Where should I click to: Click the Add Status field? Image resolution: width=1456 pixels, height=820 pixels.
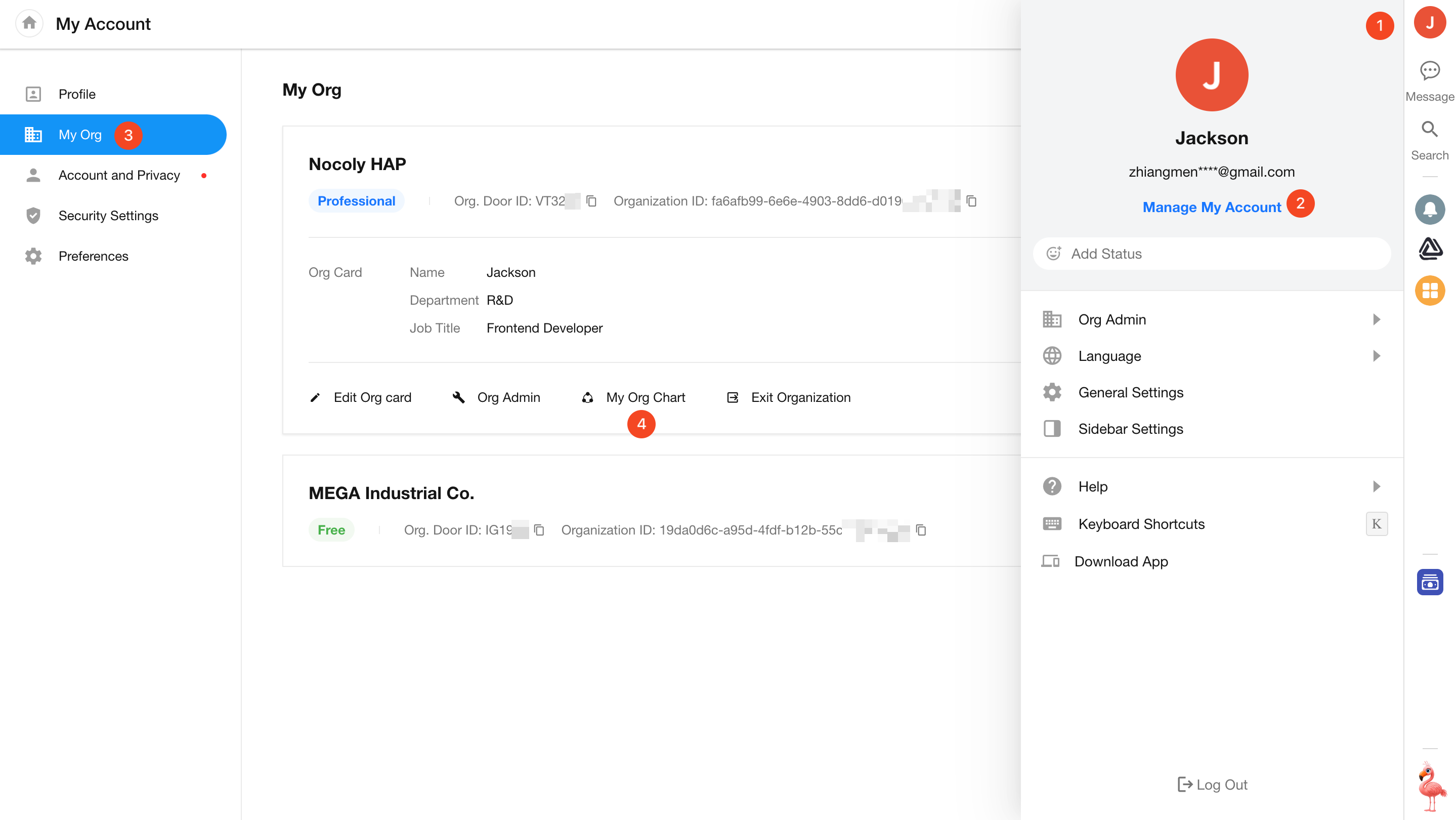click(1211, 254)
